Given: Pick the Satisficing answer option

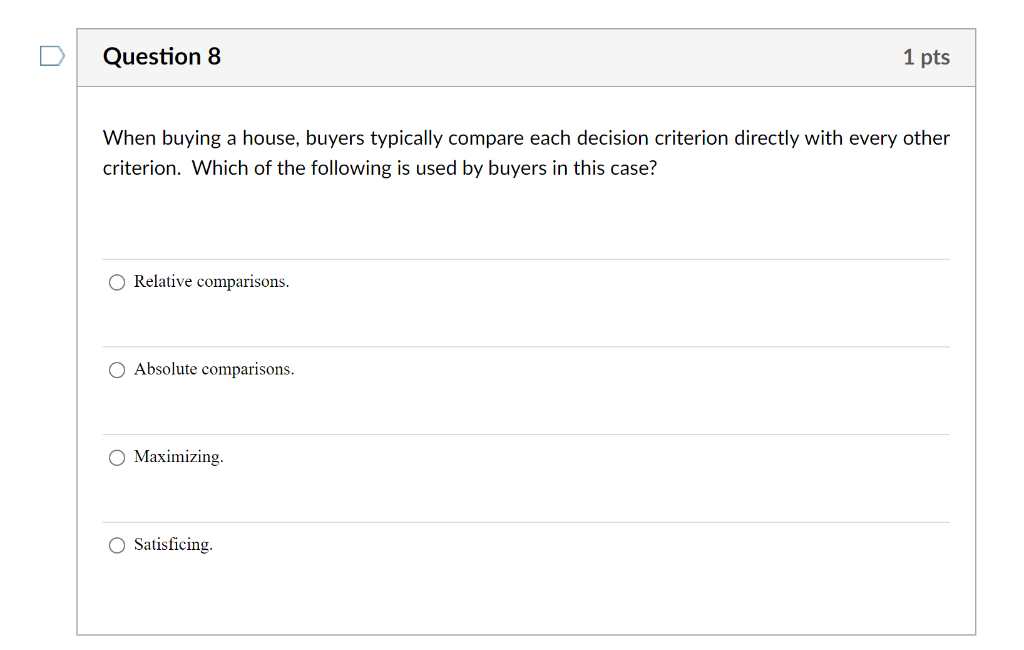Looking at the screenshot, I should pos(116,545).
